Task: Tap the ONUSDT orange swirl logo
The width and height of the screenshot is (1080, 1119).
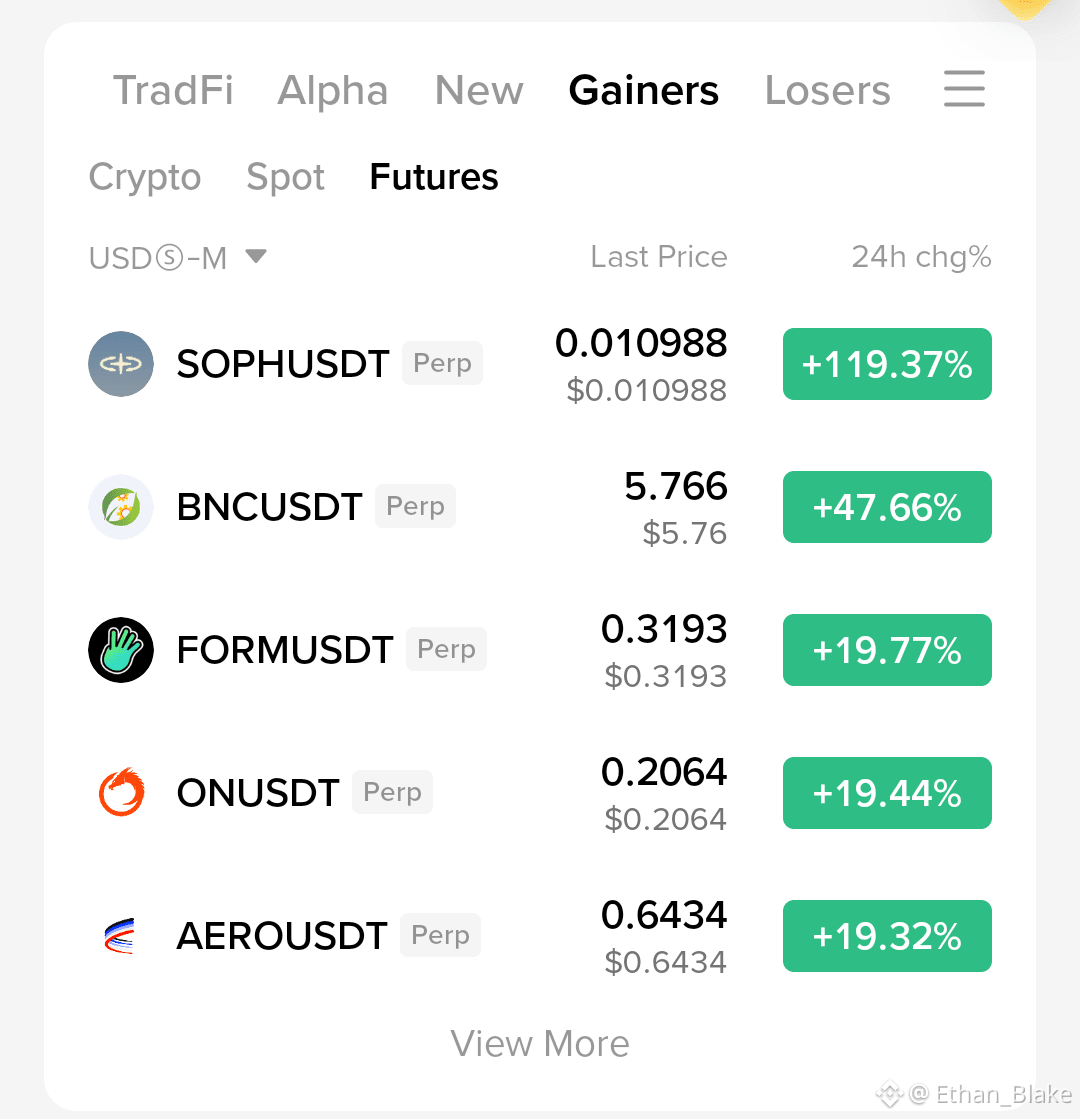Action: [x=121, y=792]
